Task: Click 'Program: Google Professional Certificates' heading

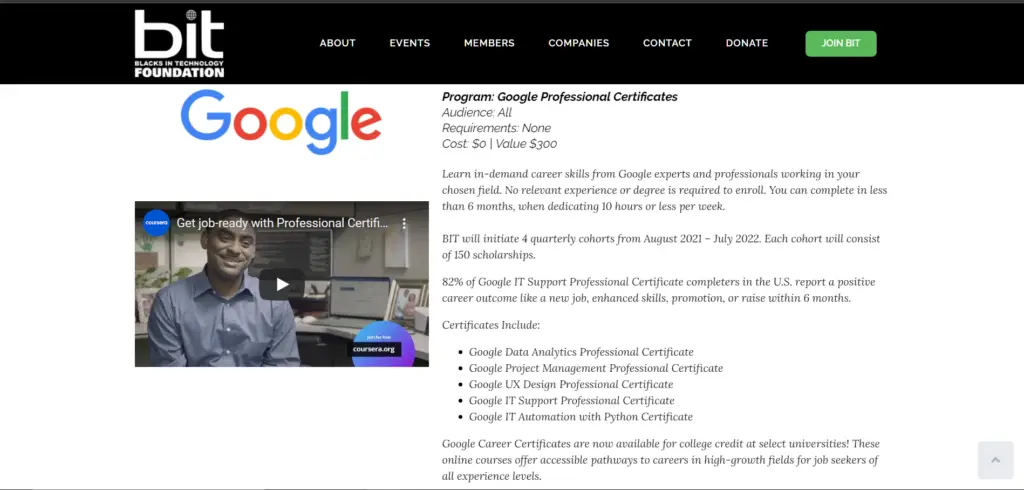Action: click(x=560, y=97)
